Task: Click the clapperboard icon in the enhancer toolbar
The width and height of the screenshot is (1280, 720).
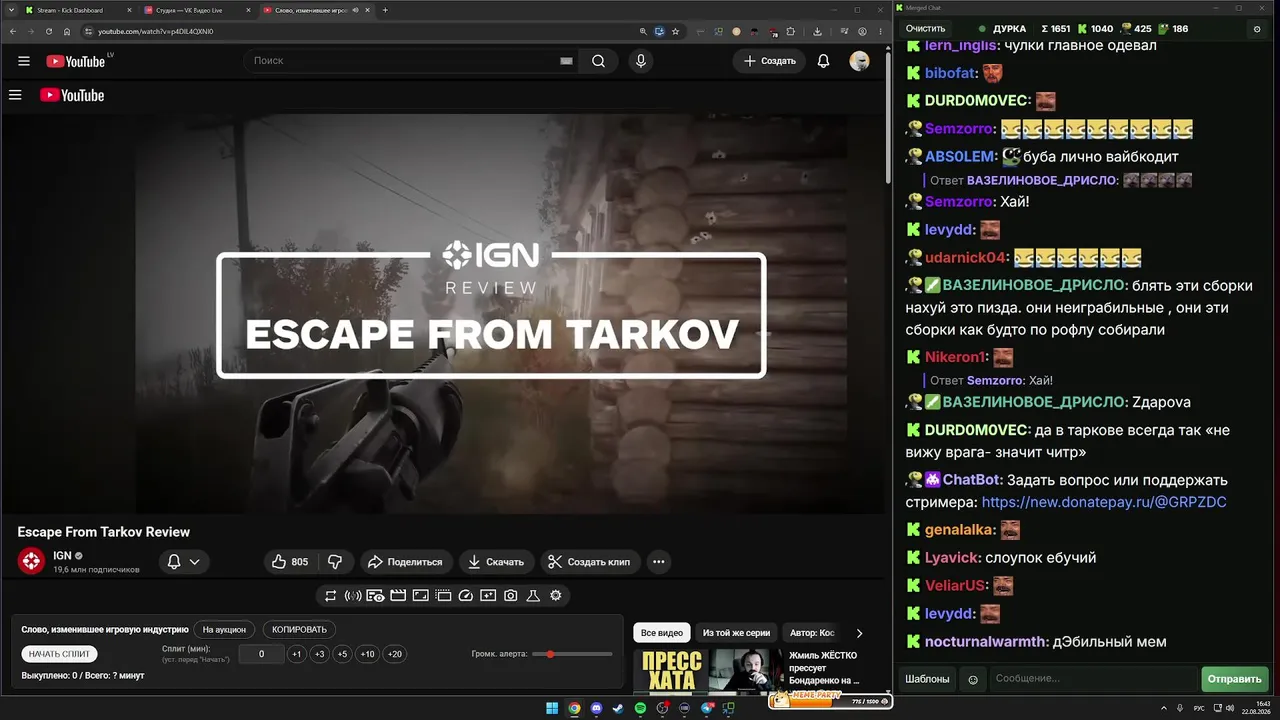Action: [398, 596]
